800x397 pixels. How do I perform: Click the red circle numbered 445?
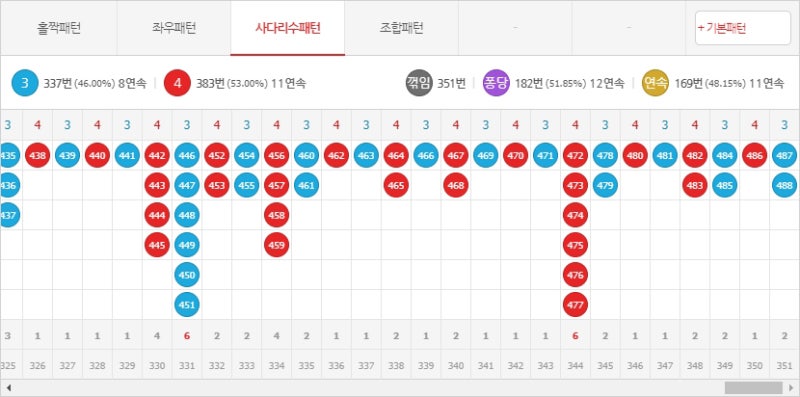157,245
